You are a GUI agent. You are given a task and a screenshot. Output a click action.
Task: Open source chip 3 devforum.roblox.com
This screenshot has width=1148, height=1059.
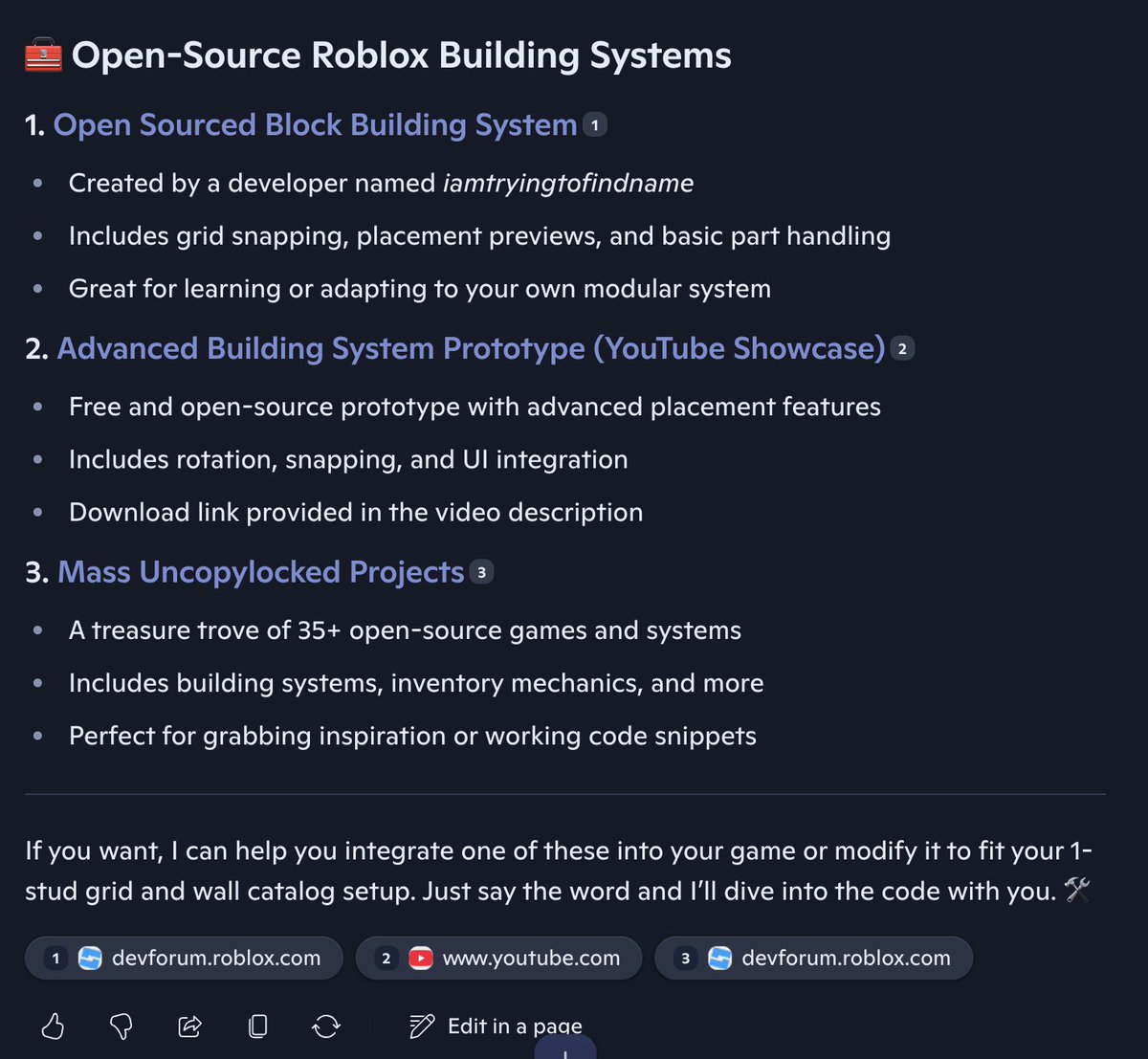(813, 958)
